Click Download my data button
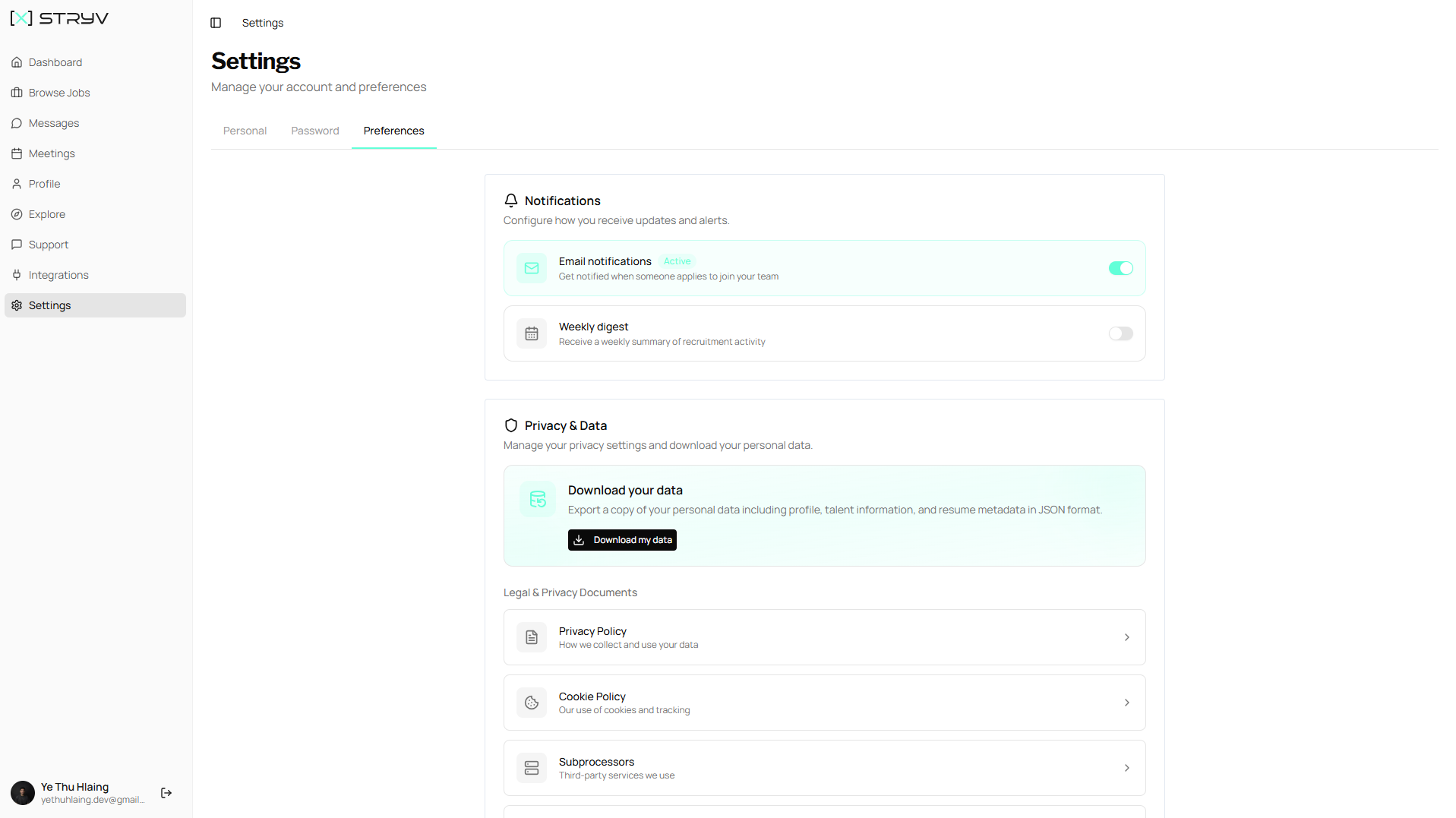 pyautogui.click(x=622, y=540)
